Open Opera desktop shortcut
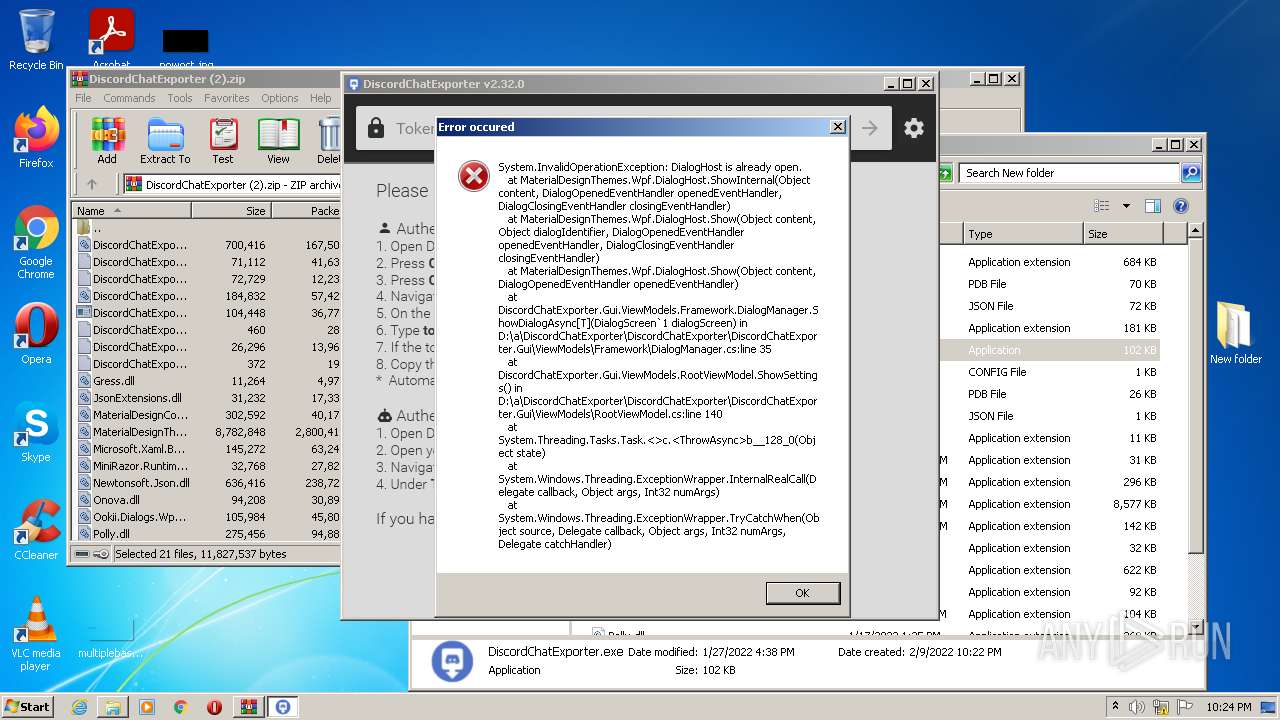Viewport: 1280px width, 720px height. coord(36,334)
